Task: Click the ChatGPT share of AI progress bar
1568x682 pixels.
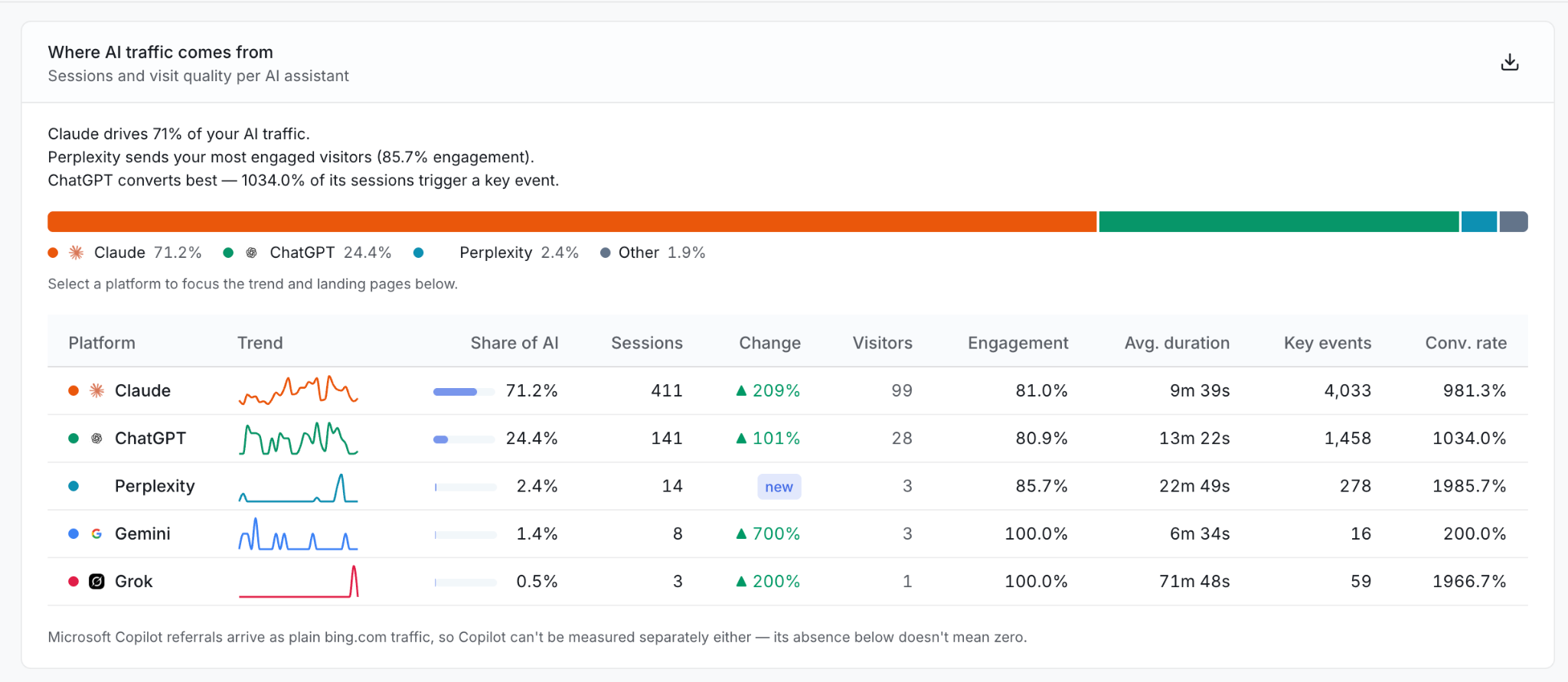Action: click(x=465, y=439)
